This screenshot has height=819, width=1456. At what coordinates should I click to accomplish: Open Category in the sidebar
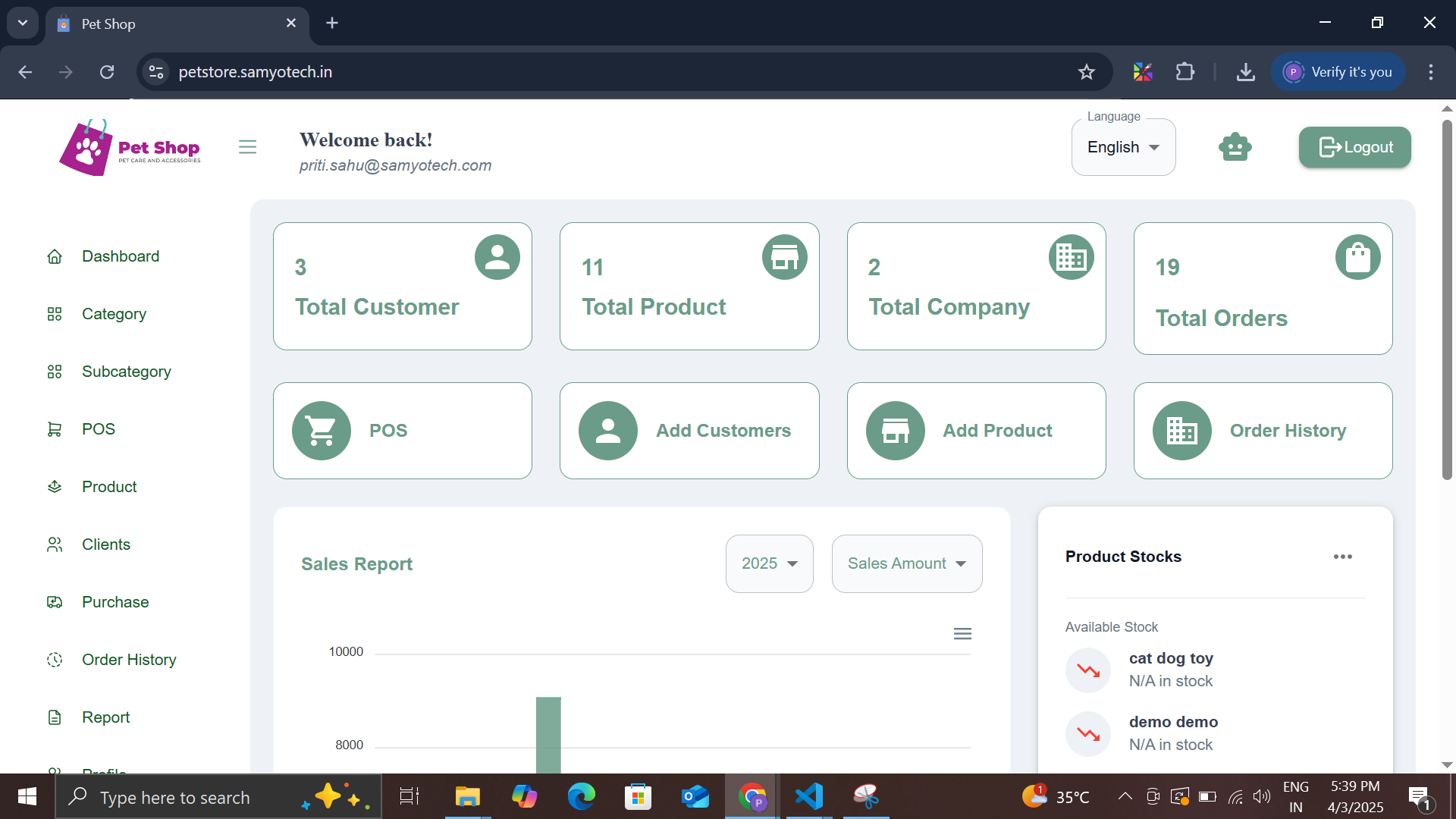114,314
